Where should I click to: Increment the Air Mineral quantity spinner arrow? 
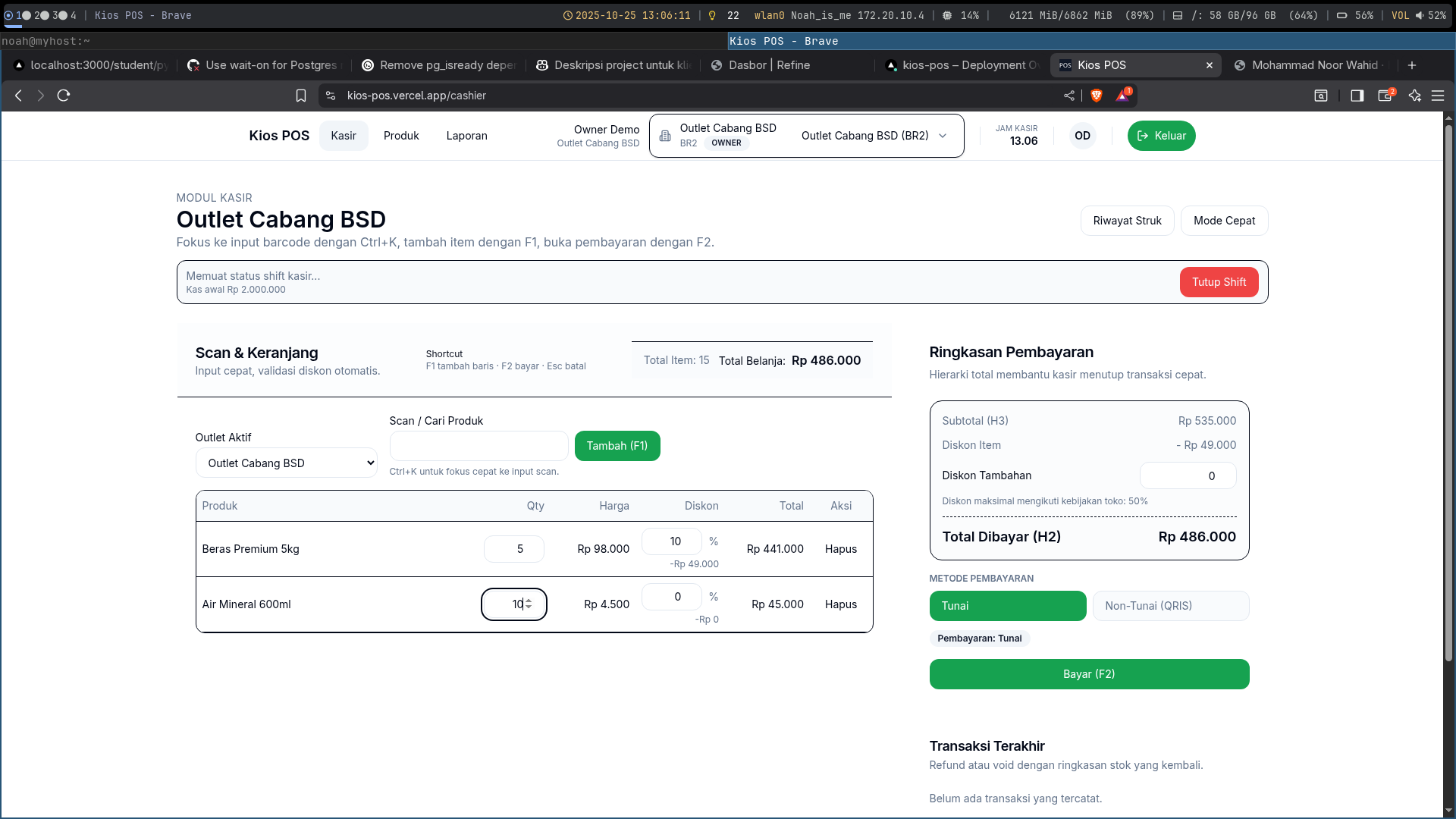coord(529,601)
